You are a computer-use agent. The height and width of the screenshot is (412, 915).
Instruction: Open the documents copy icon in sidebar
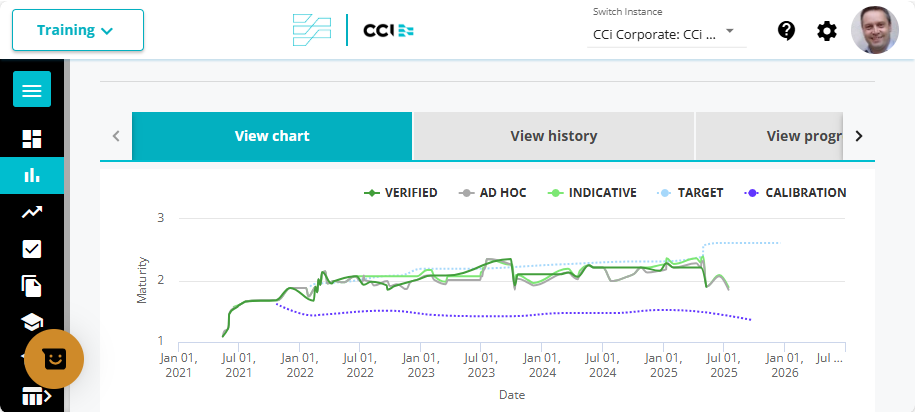(x=32, y=286)
